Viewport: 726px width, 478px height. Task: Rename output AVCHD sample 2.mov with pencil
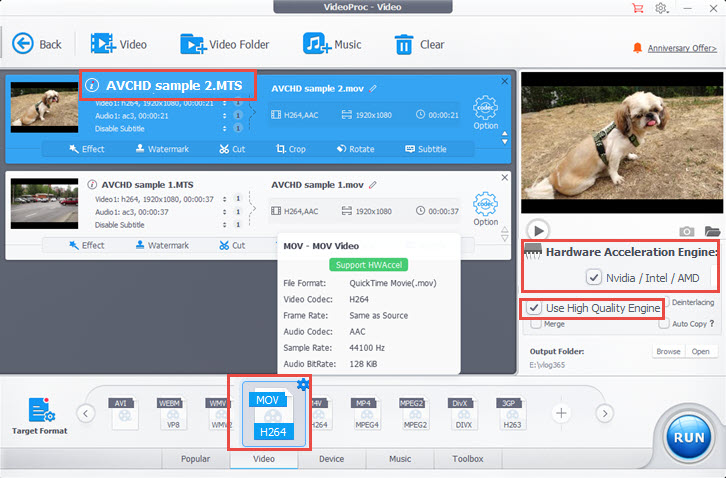[x=373, y=88]
